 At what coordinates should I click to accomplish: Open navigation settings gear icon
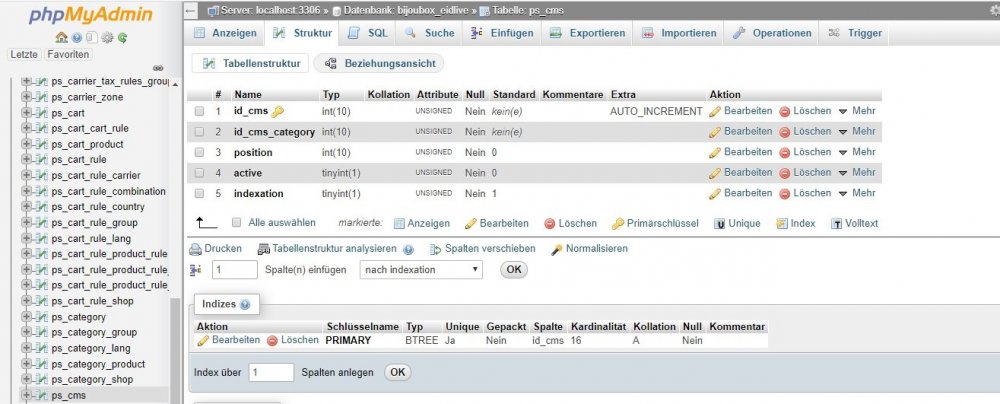(107, 38)
